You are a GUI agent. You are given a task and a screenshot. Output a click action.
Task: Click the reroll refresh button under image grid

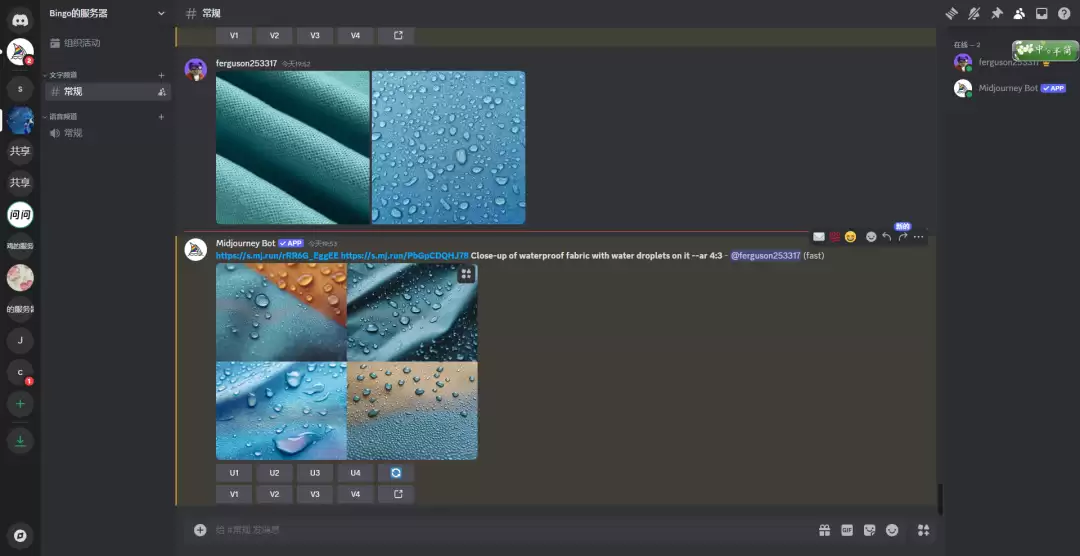coord(396,473)
